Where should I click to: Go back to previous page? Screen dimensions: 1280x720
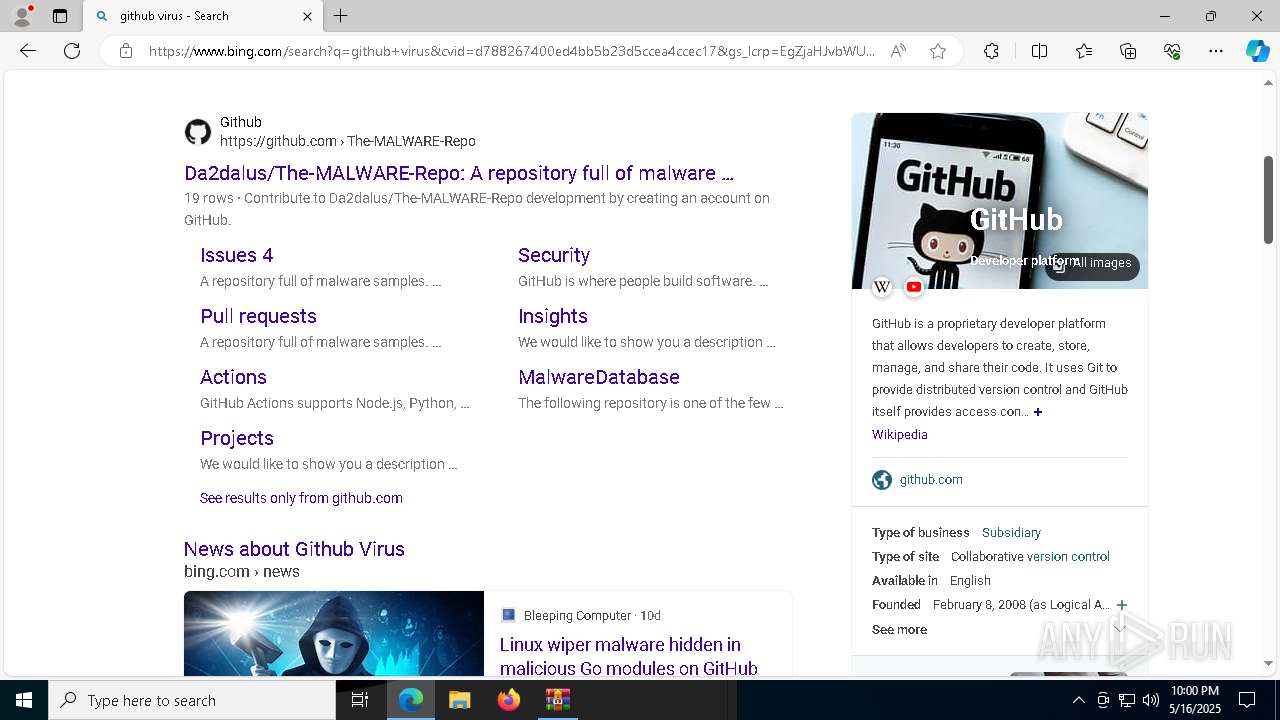tap(28, 51)
